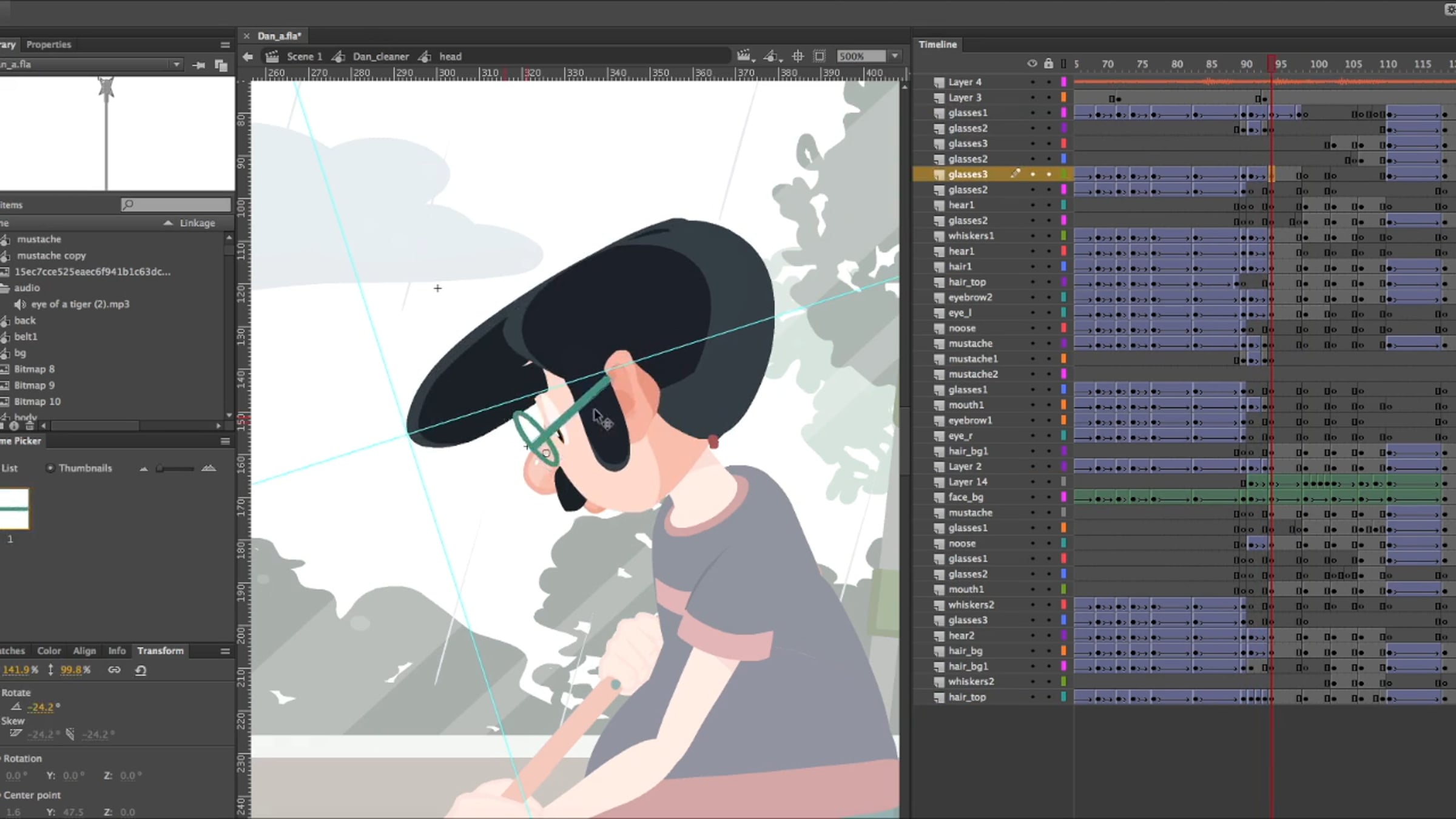Click the back arrow in edit bar

[248, 56]
